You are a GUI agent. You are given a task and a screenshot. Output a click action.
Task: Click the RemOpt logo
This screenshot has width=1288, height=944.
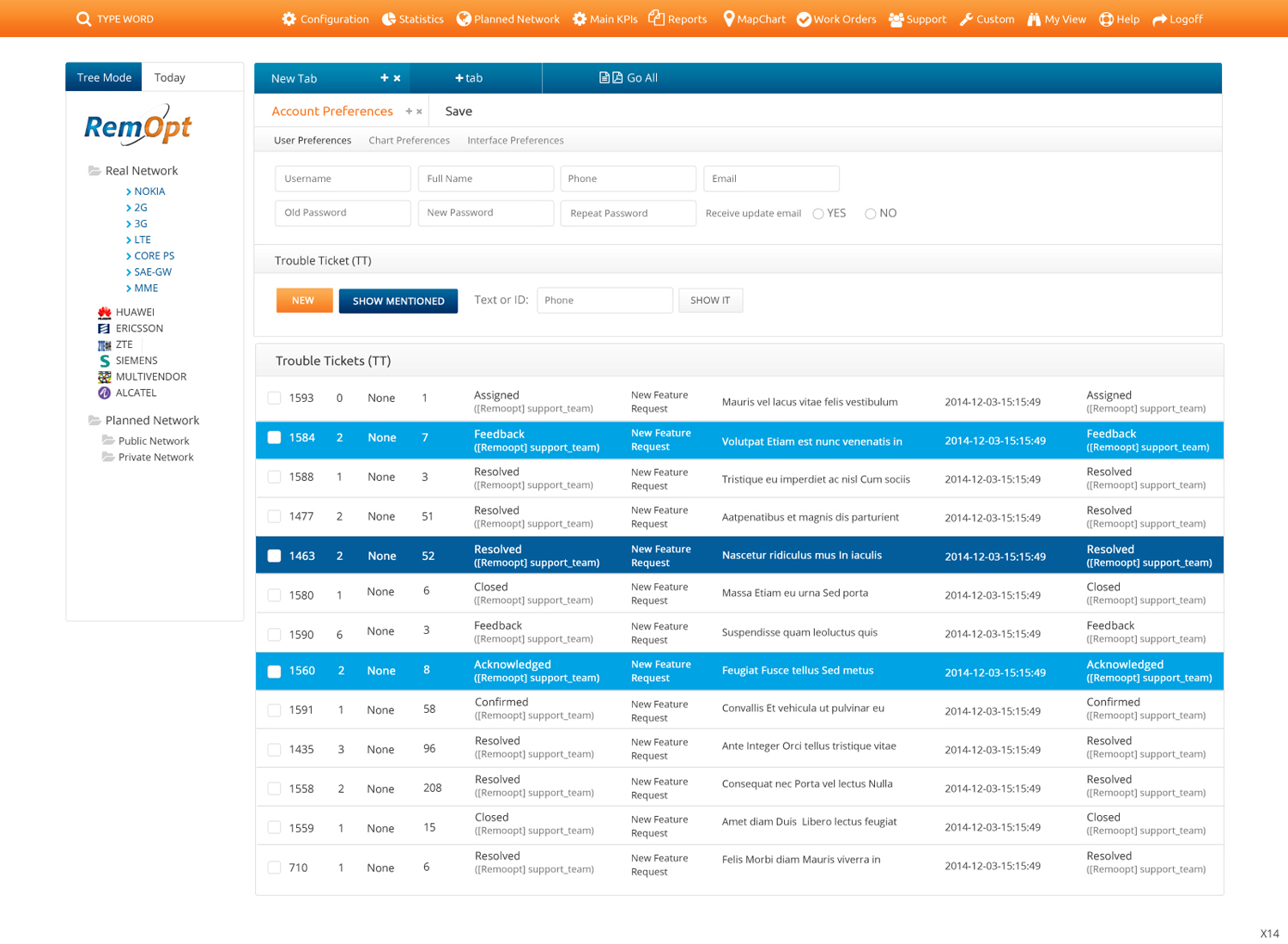[137, 125]
